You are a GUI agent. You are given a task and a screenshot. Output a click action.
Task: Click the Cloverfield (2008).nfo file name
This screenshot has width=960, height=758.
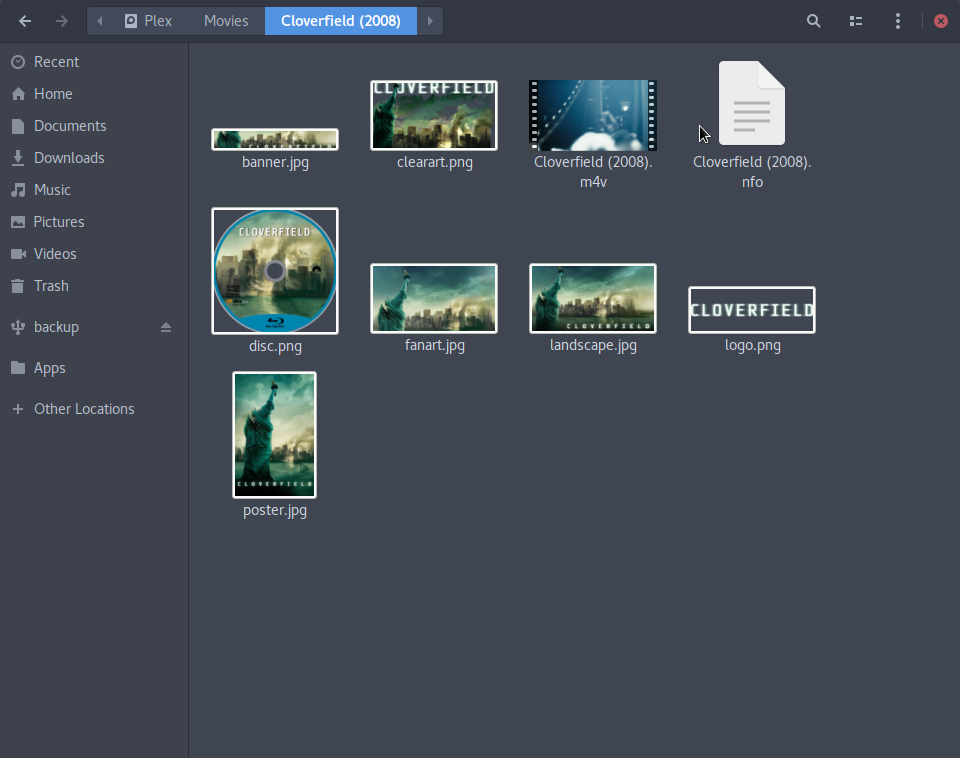coord(752,172)
